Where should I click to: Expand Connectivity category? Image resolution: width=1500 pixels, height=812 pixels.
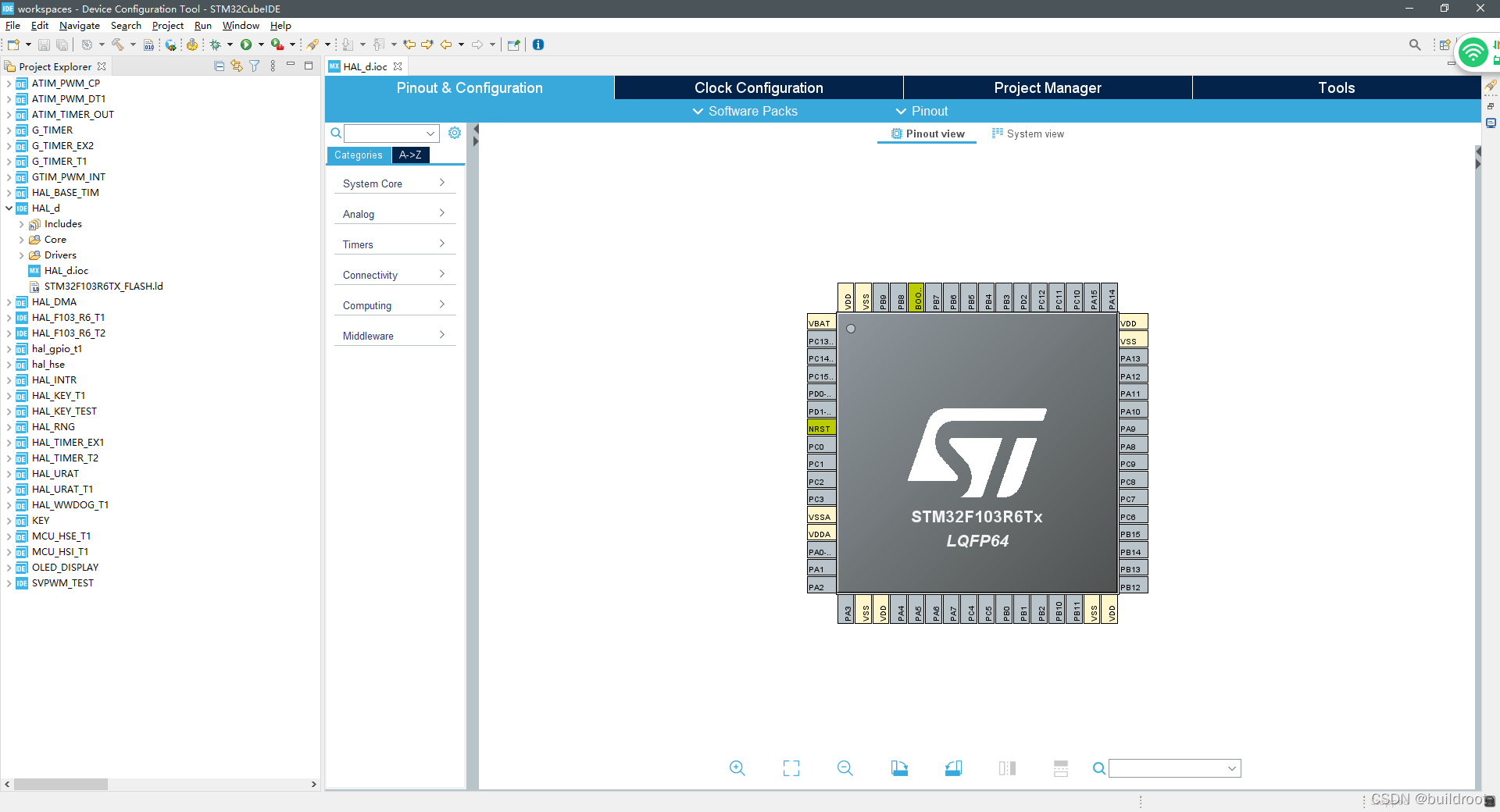[395, 275]
